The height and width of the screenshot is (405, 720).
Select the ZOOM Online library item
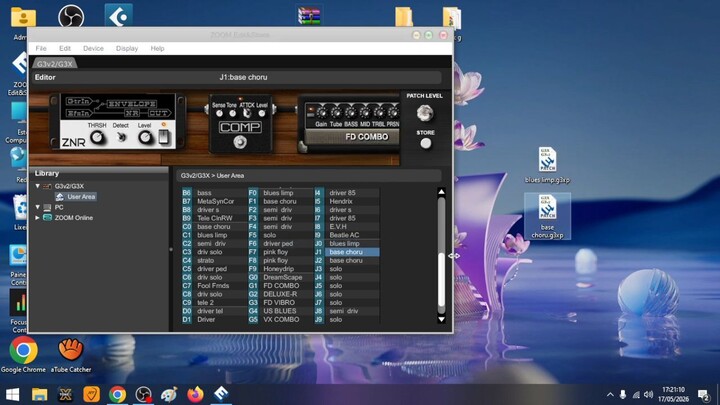(73, 218)
